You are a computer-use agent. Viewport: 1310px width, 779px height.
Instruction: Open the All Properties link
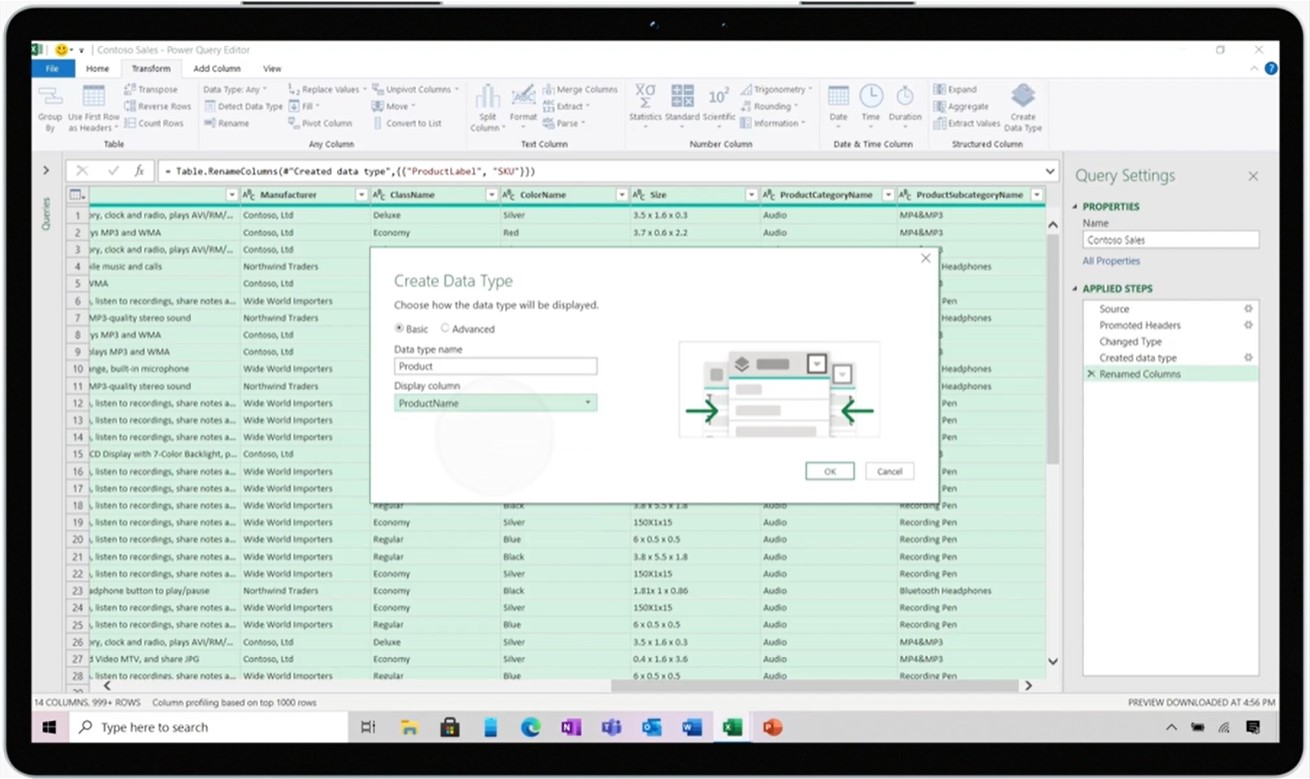pos(1111,261)
